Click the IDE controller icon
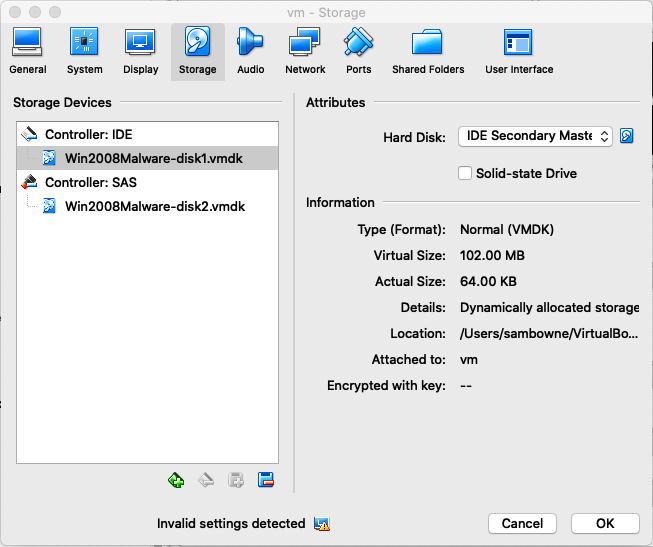 coord(29,134)
